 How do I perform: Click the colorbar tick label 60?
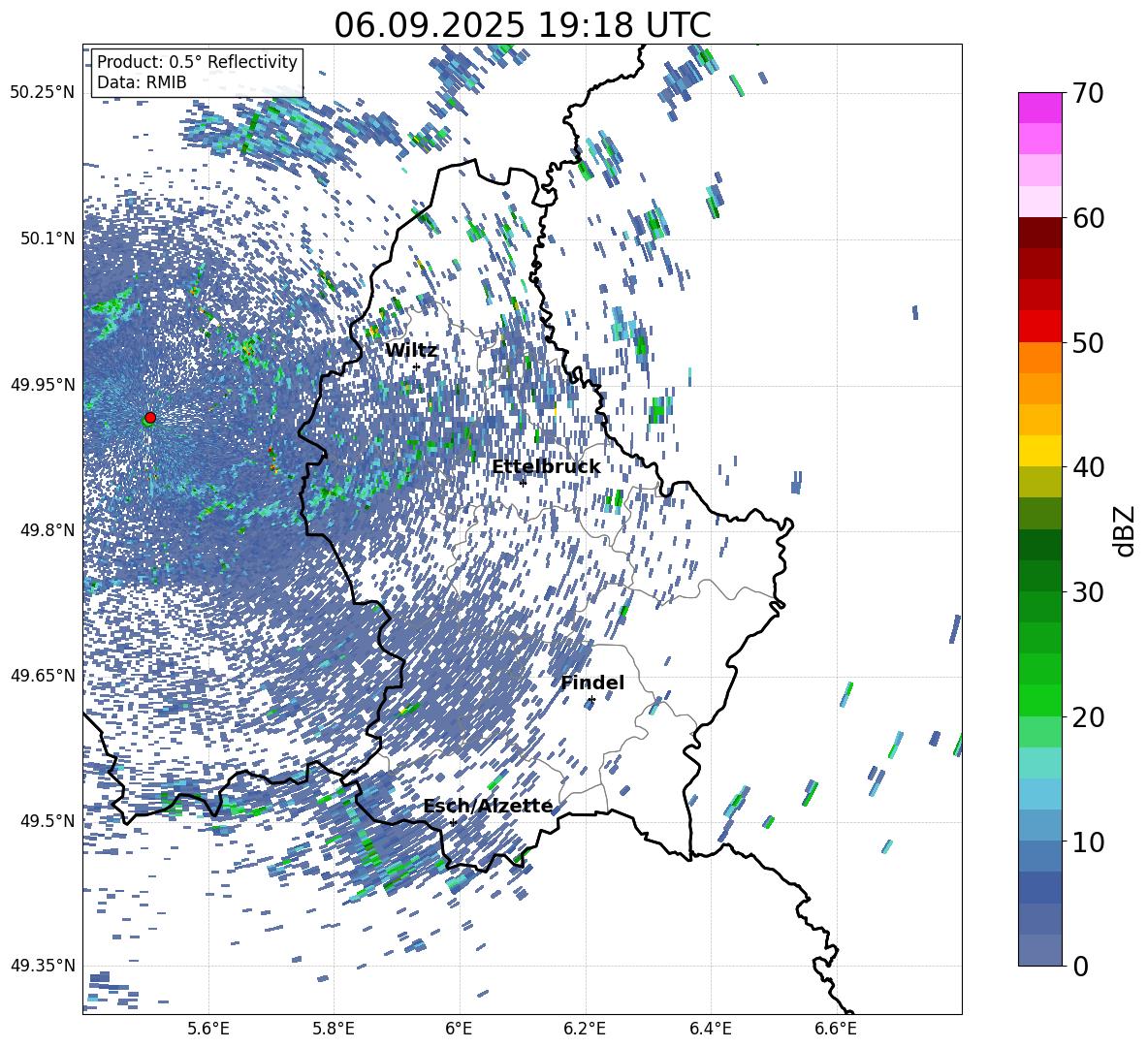(x=1088, y=218)
